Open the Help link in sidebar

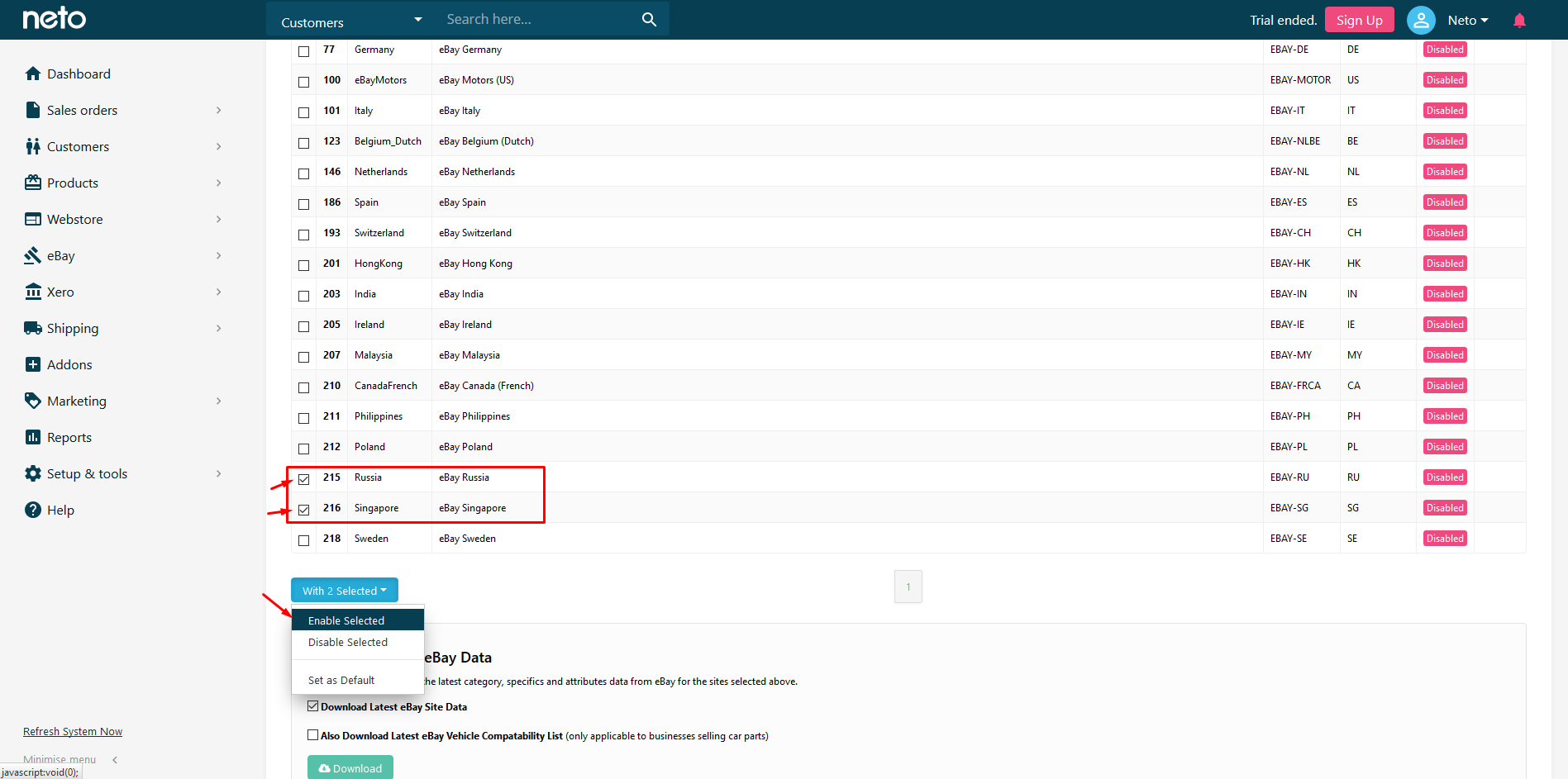60,510
